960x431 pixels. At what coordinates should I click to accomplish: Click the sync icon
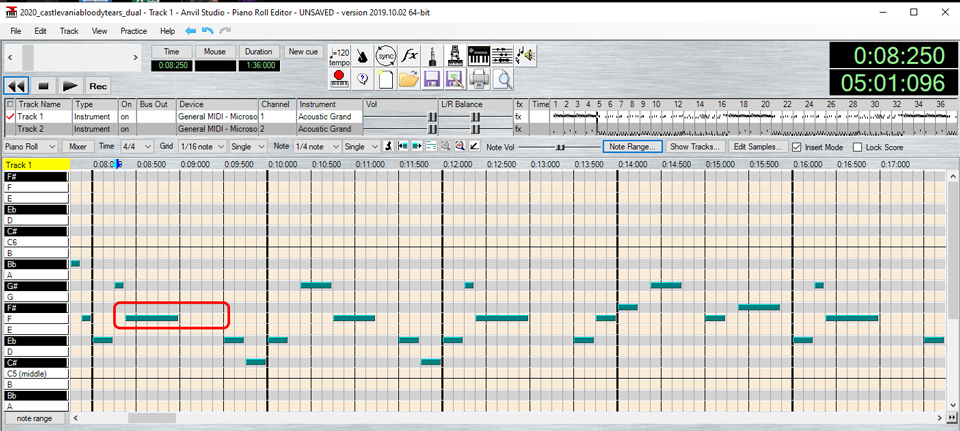pos(386,56)
